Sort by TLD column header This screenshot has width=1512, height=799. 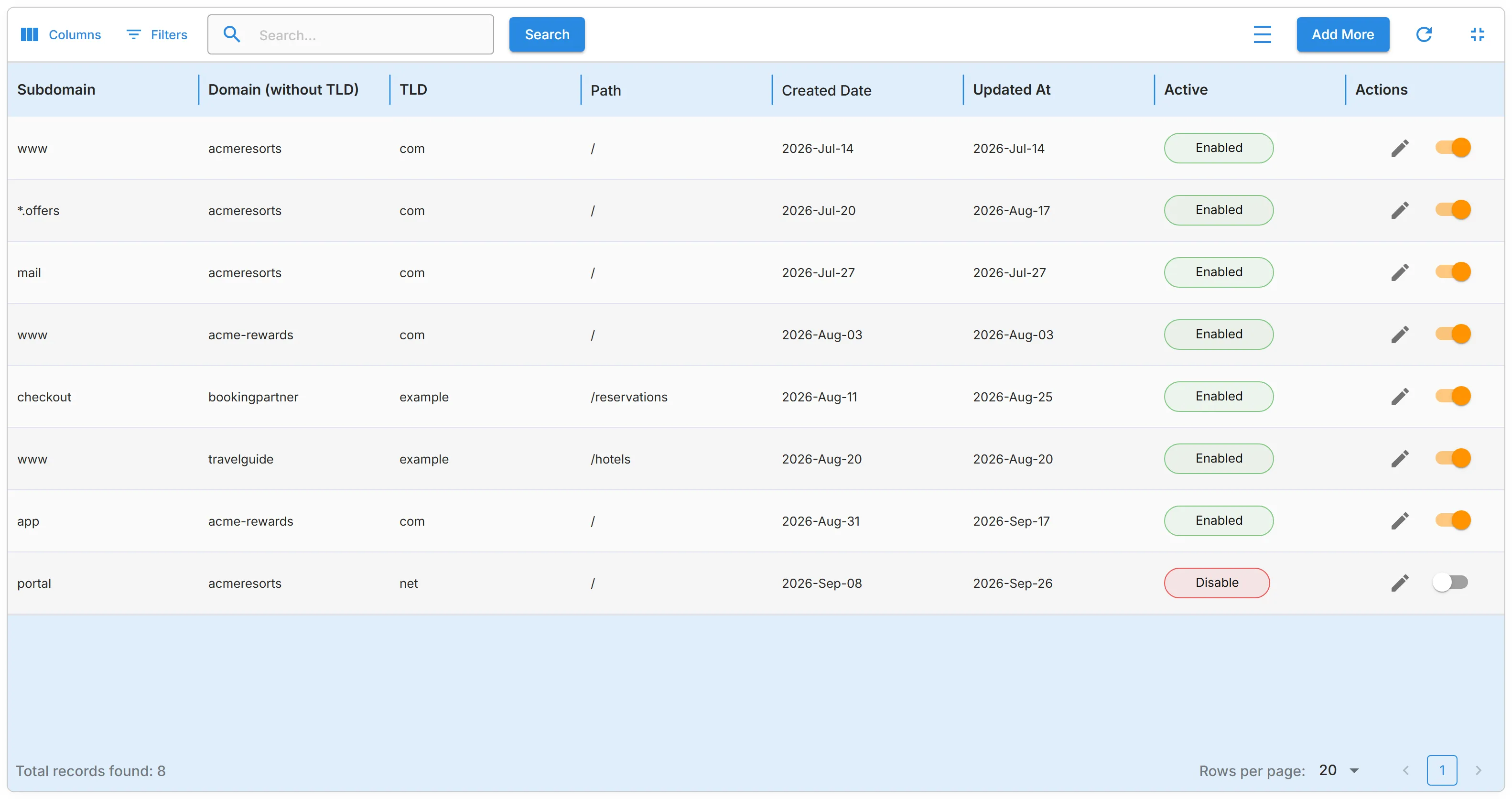point(413,90)
